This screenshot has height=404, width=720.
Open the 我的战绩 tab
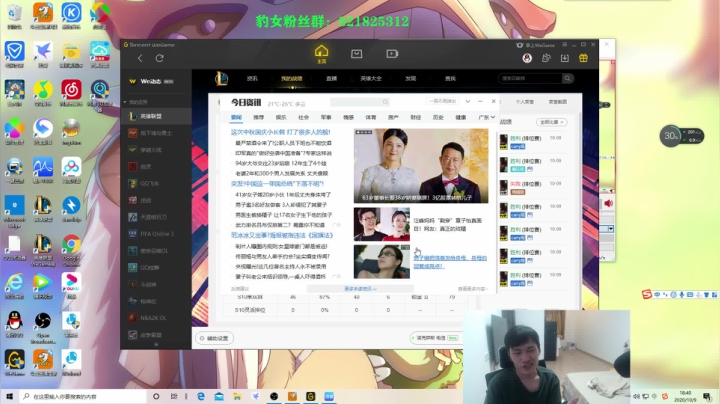coord(292,79)
